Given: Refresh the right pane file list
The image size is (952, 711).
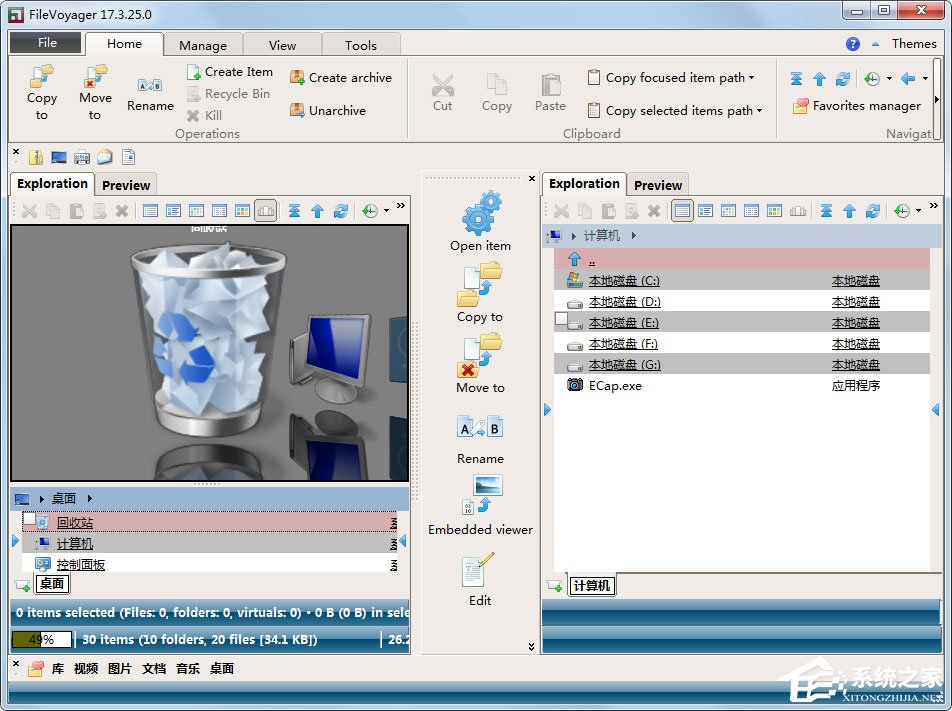Looking at the screenshot, I should tap(873, 211).
